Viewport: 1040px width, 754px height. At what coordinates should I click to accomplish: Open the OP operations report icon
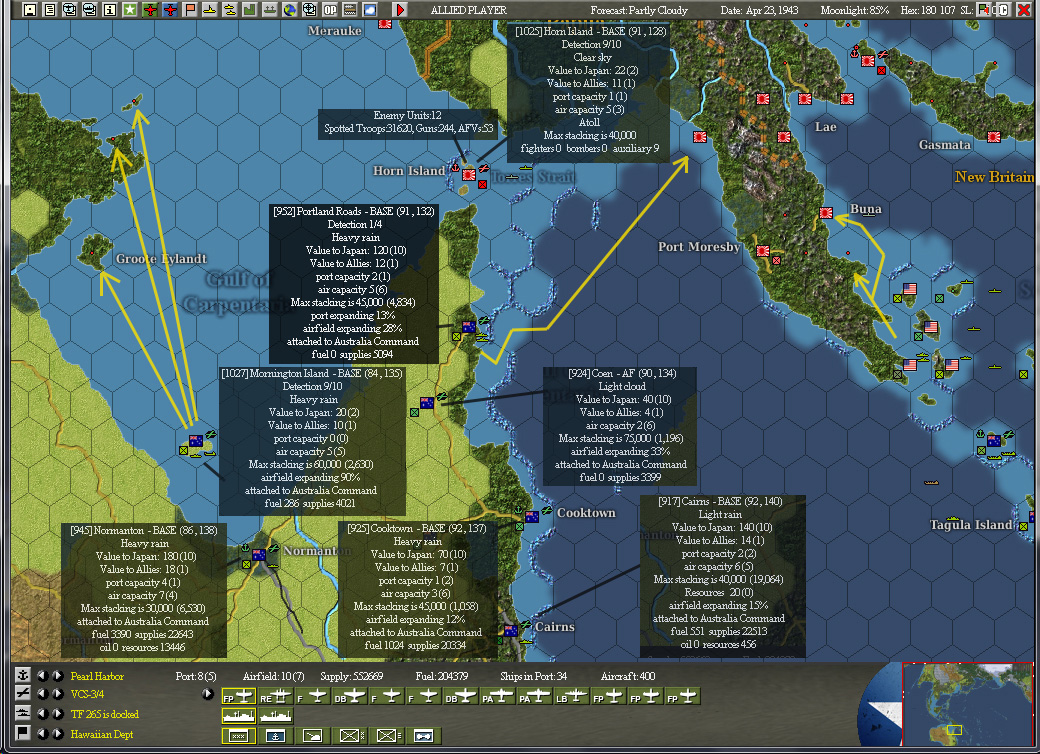(330, 9)
